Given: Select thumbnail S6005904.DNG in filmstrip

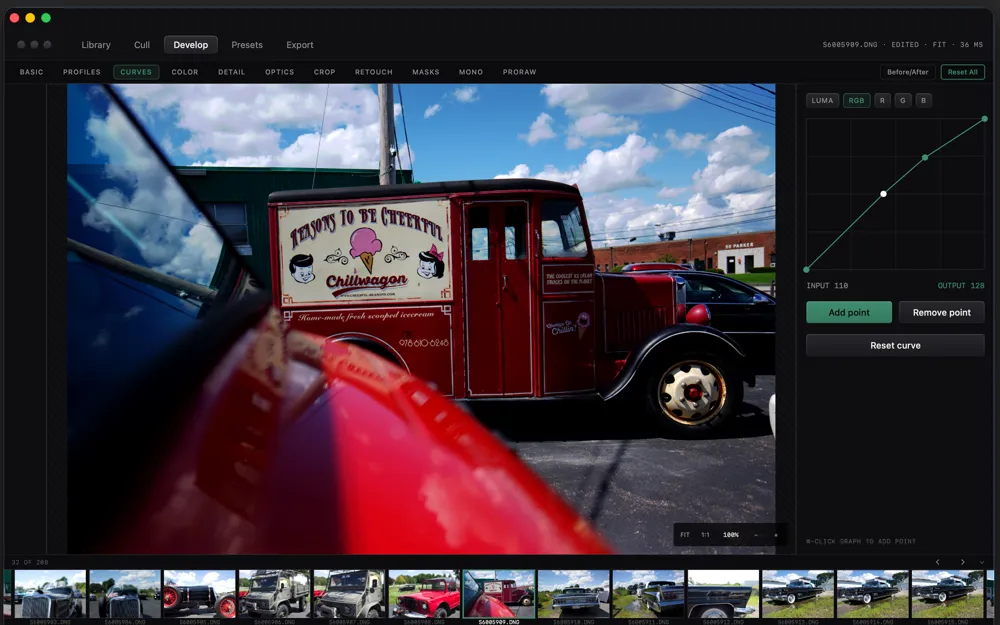Looking at the screenshot, I should coord(125,594).
